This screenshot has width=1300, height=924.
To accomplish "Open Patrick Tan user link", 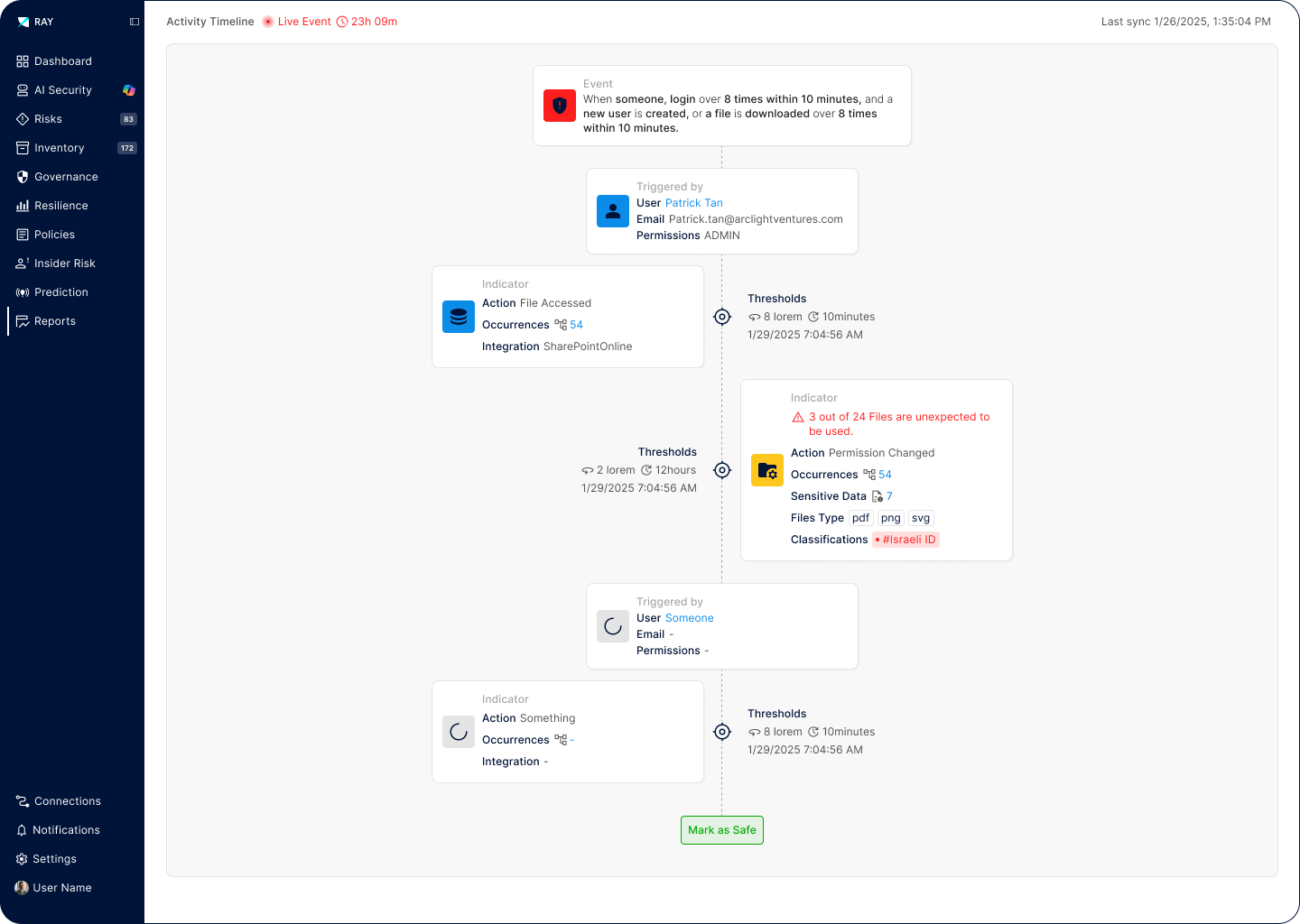I will pyautogui.click(x=693, y=203).
